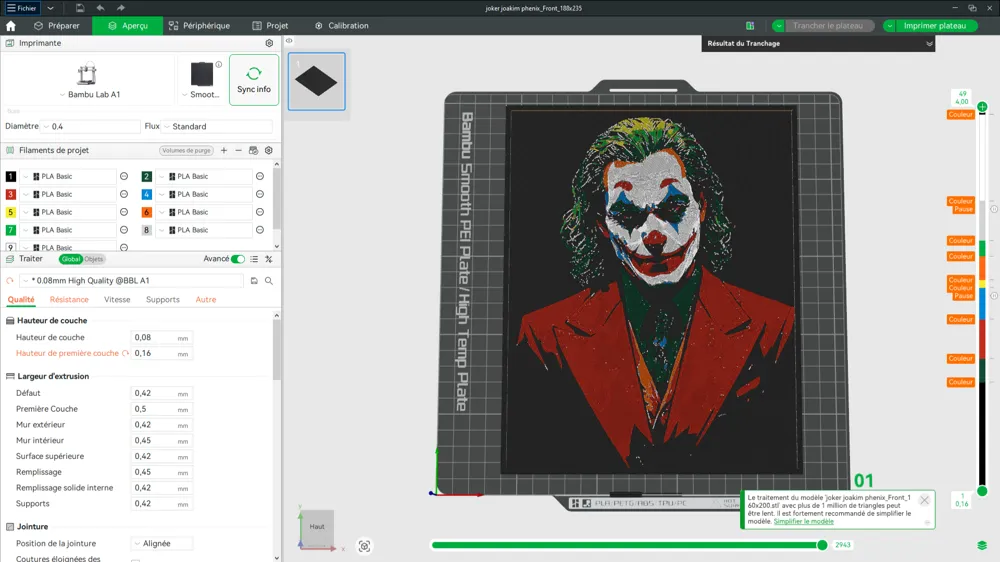
Task: Click the Hauteur de couche input field
Action: [x=161, y=337]
